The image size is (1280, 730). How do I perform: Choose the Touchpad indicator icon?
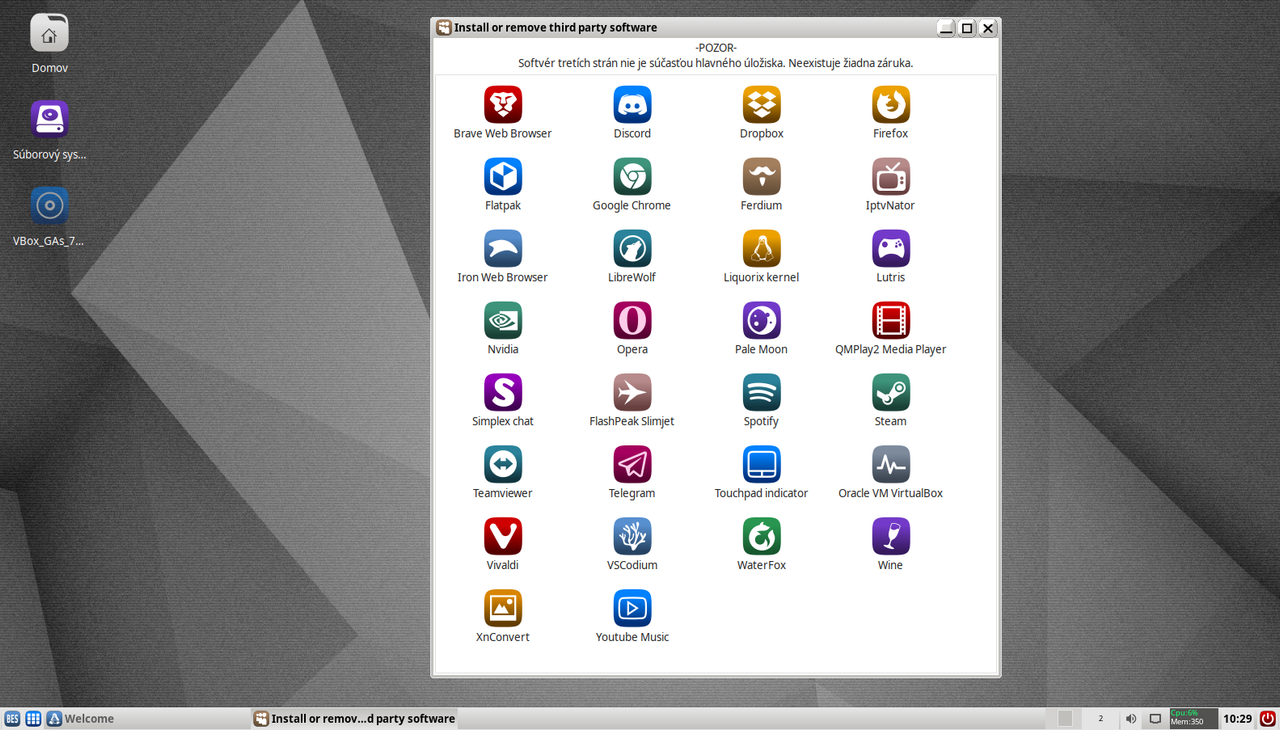tap(761, 464)
